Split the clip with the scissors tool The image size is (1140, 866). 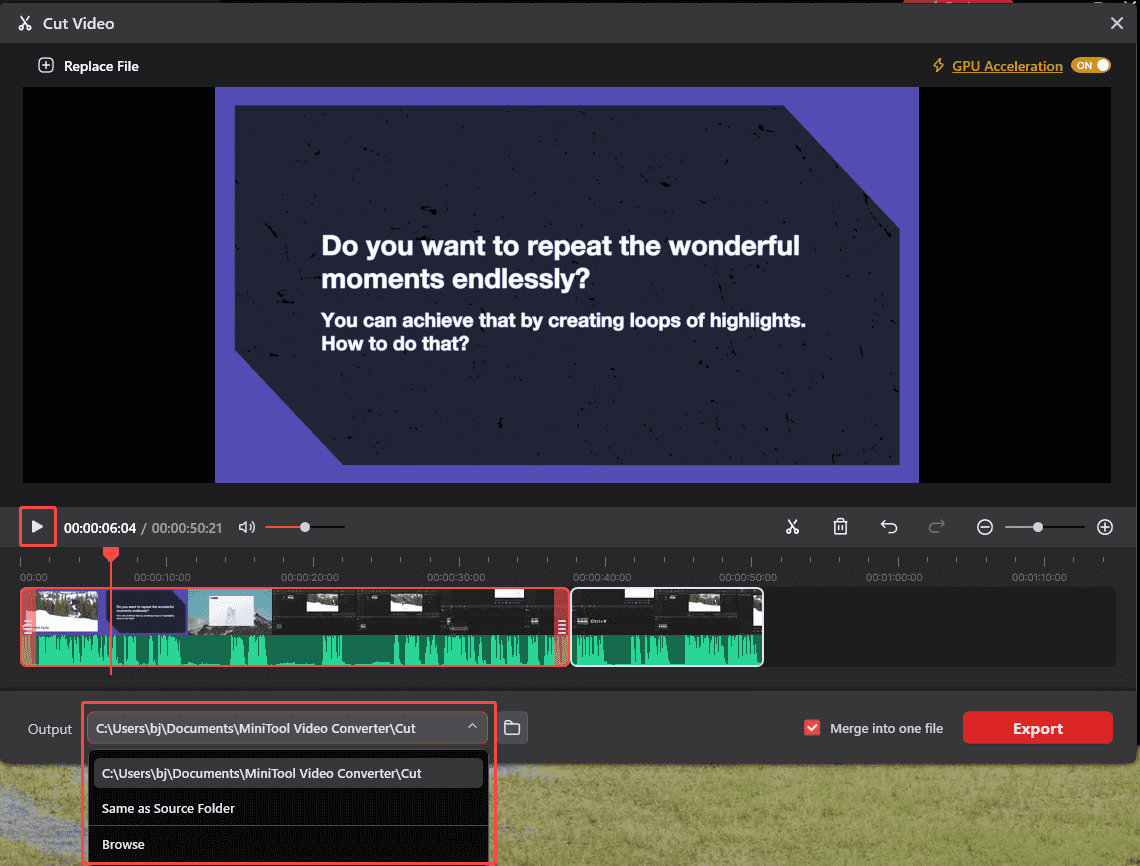[792, 527]
